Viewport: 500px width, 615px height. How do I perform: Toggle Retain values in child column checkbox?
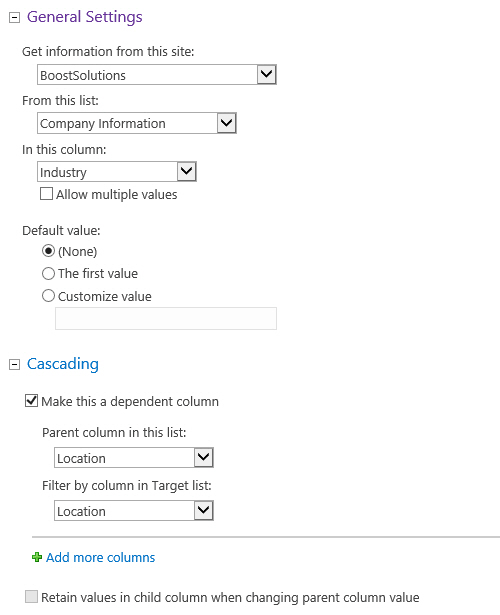[31, 597]
